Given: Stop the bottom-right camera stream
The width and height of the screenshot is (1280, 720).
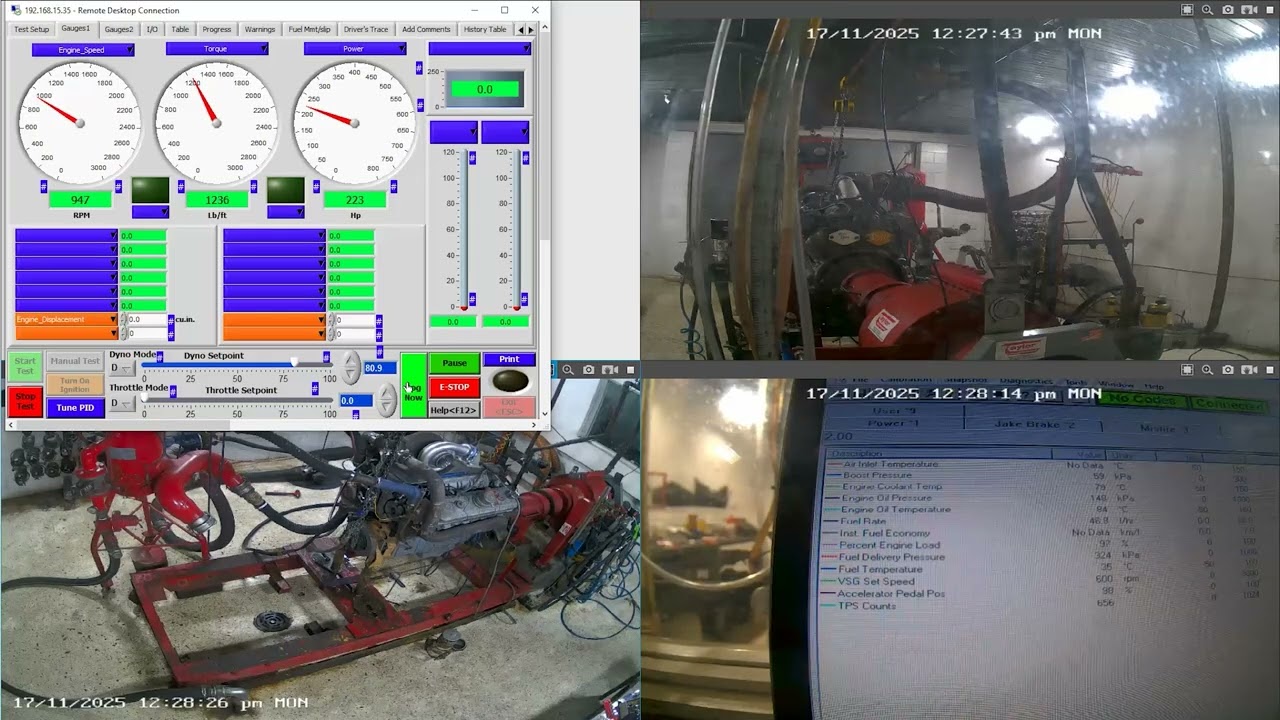Looking at the screenshot, I should (x=1268, y=370).
